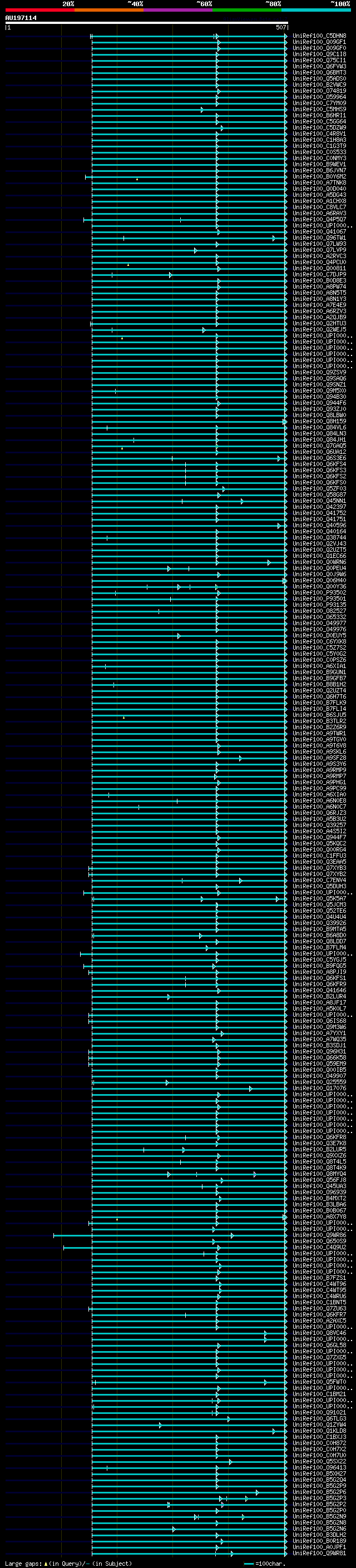The image size is (356, 1568).
Task: Select the UniRef100_Q84JH1 hit label
Action: point(319,439)
